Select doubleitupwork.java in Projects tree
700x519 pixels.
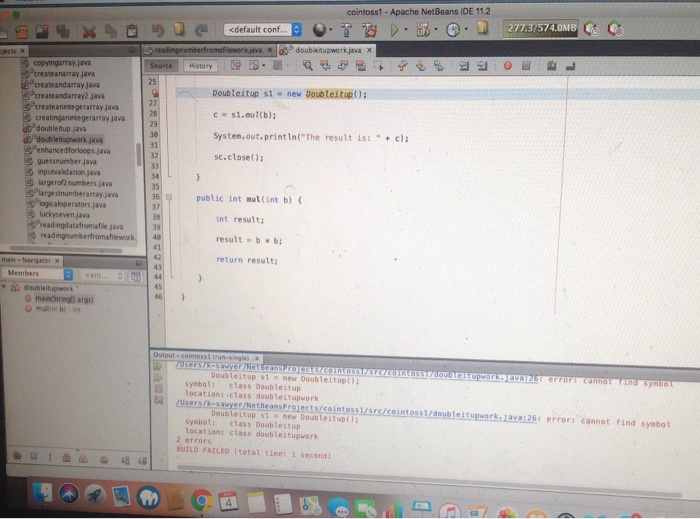tap(69, 140)
